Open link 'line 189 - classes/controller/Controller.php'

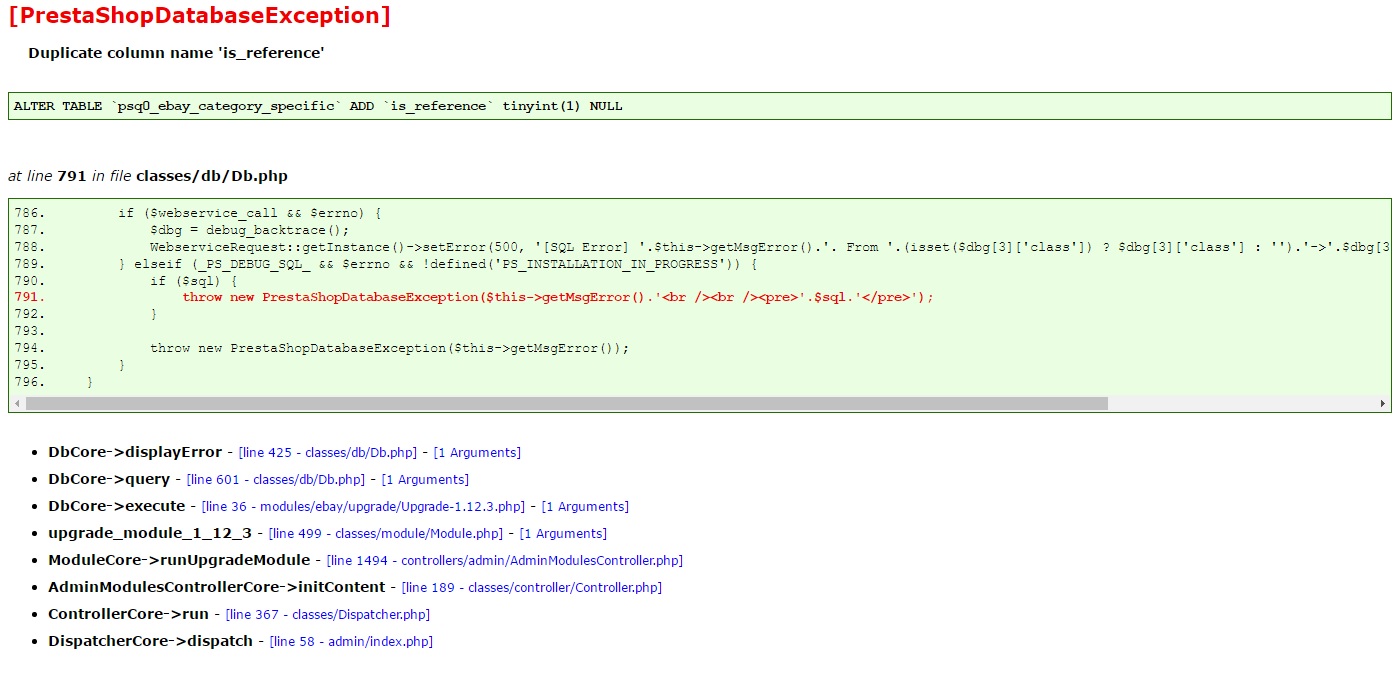(x=532, y=588)
